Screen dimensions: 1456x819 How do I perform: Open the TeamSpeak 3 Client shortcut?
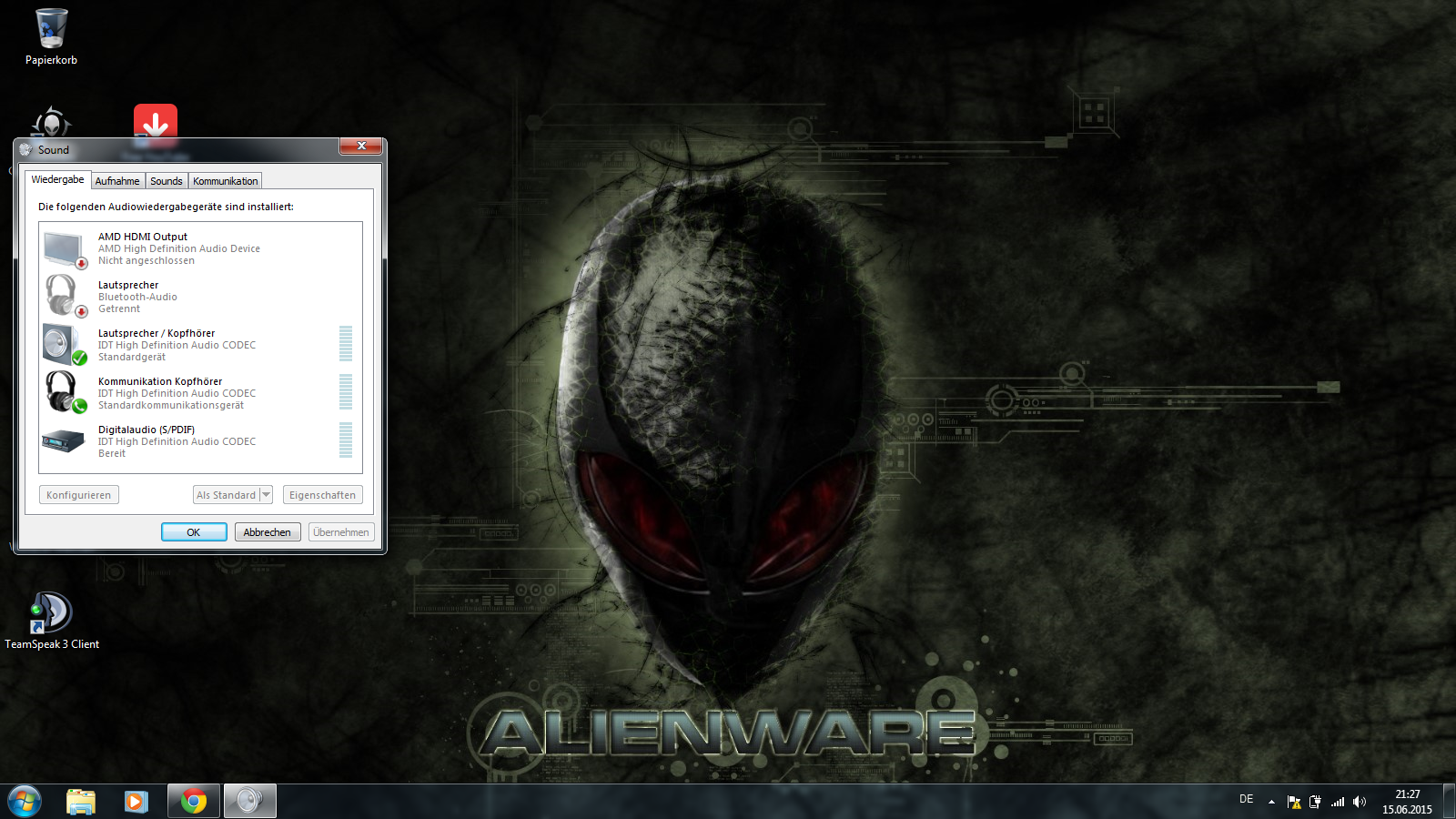coord(51,612)
